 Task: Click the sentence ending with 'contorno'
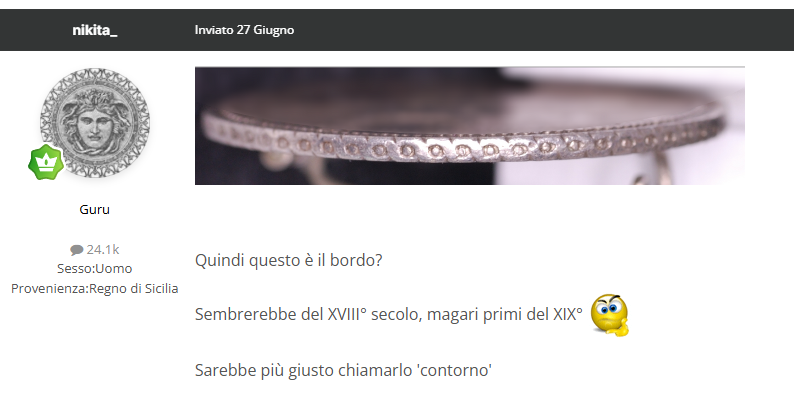pos(343,370)
